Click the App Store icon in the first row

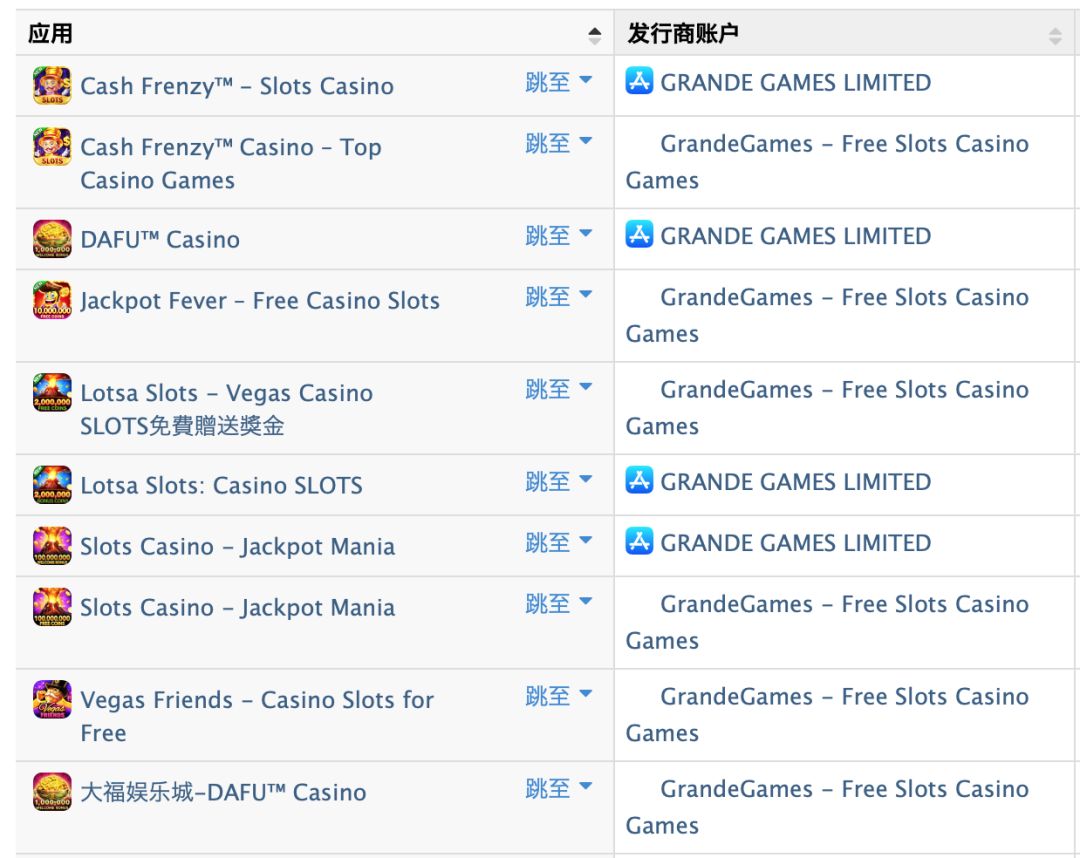[639, 82]
